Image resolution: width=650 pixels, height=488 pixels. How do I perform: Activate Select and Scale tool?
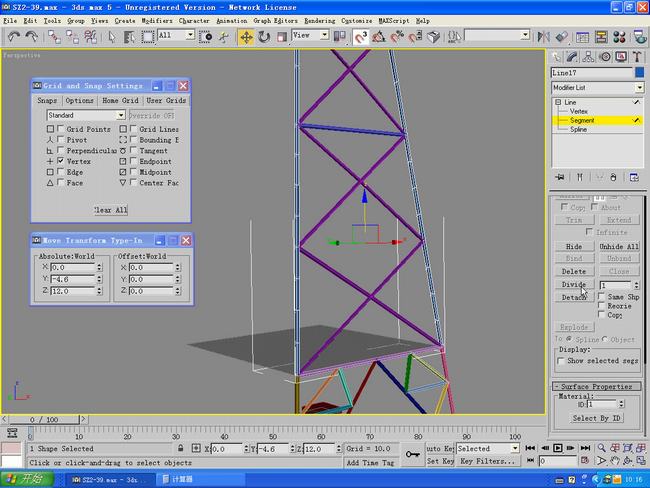[282, 37]
